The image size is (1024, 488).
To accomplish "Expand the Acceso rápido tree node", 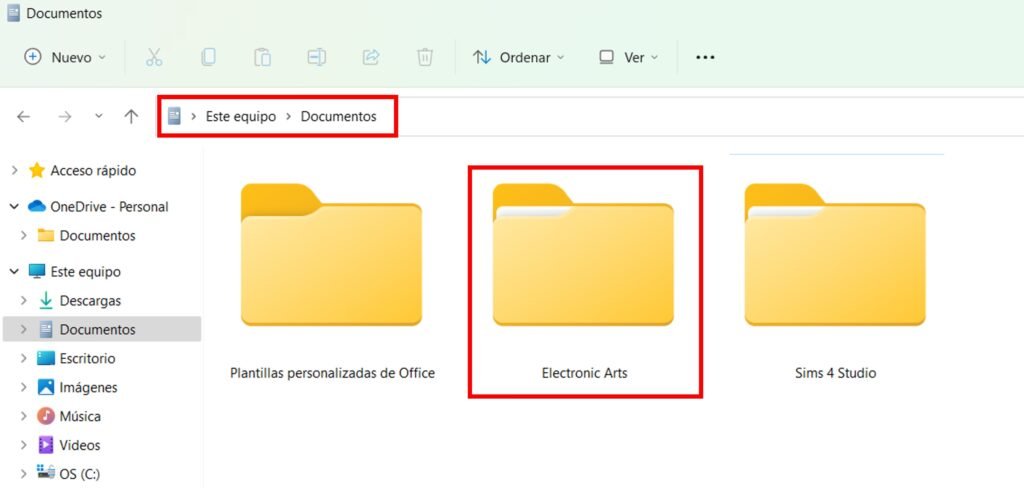I will click(x=14, y=171).
